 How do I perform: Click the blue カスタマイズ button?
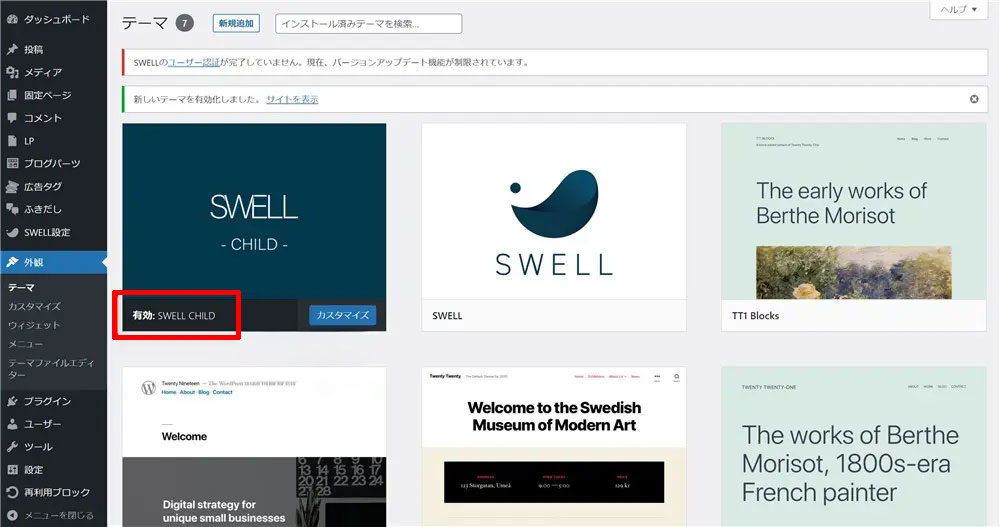pyautogui.click(x=342, y=315)
